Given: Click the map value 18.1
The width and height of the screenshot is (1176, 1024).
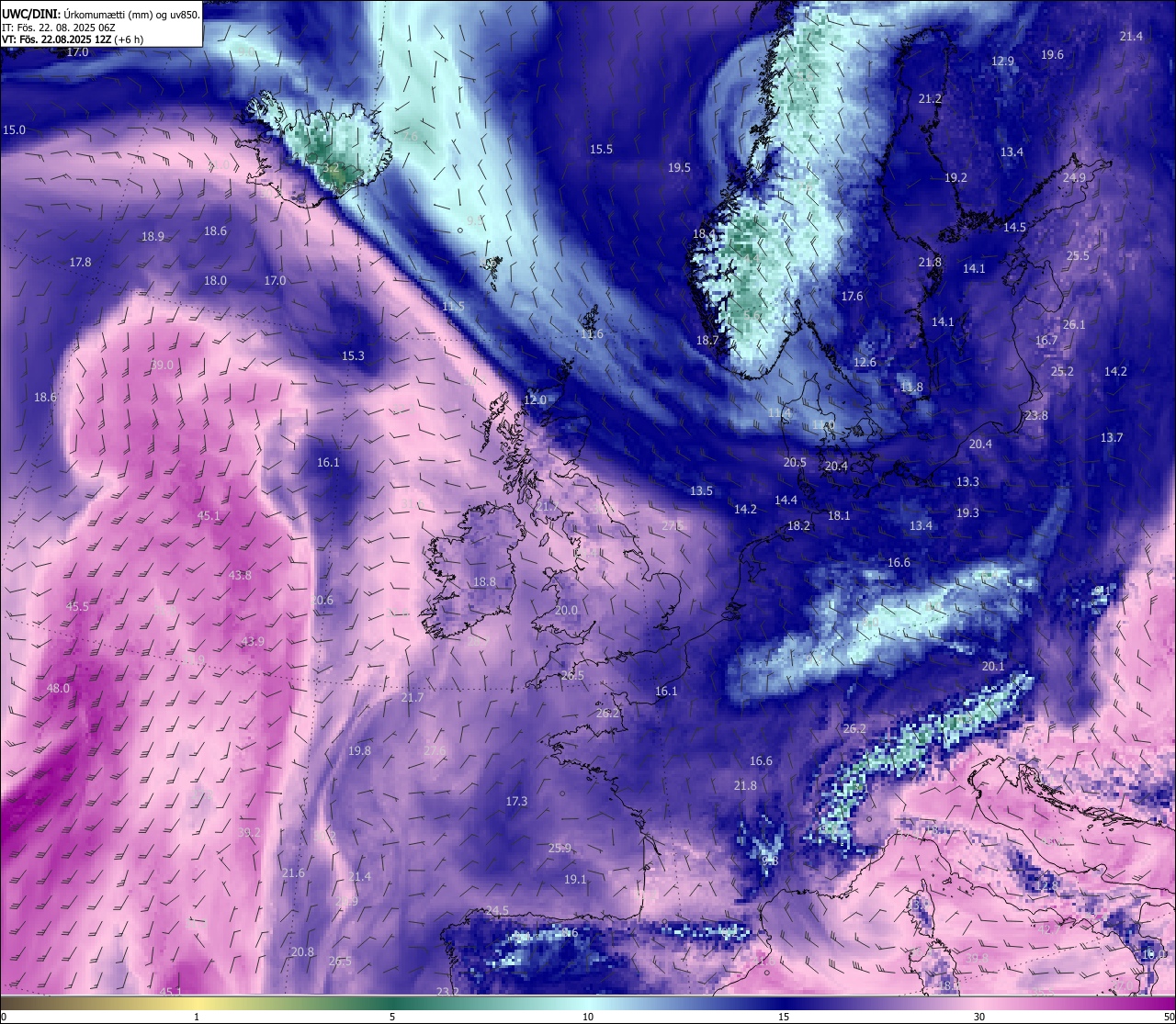Looking at the screenshot, I should click(x=839, y=516).
